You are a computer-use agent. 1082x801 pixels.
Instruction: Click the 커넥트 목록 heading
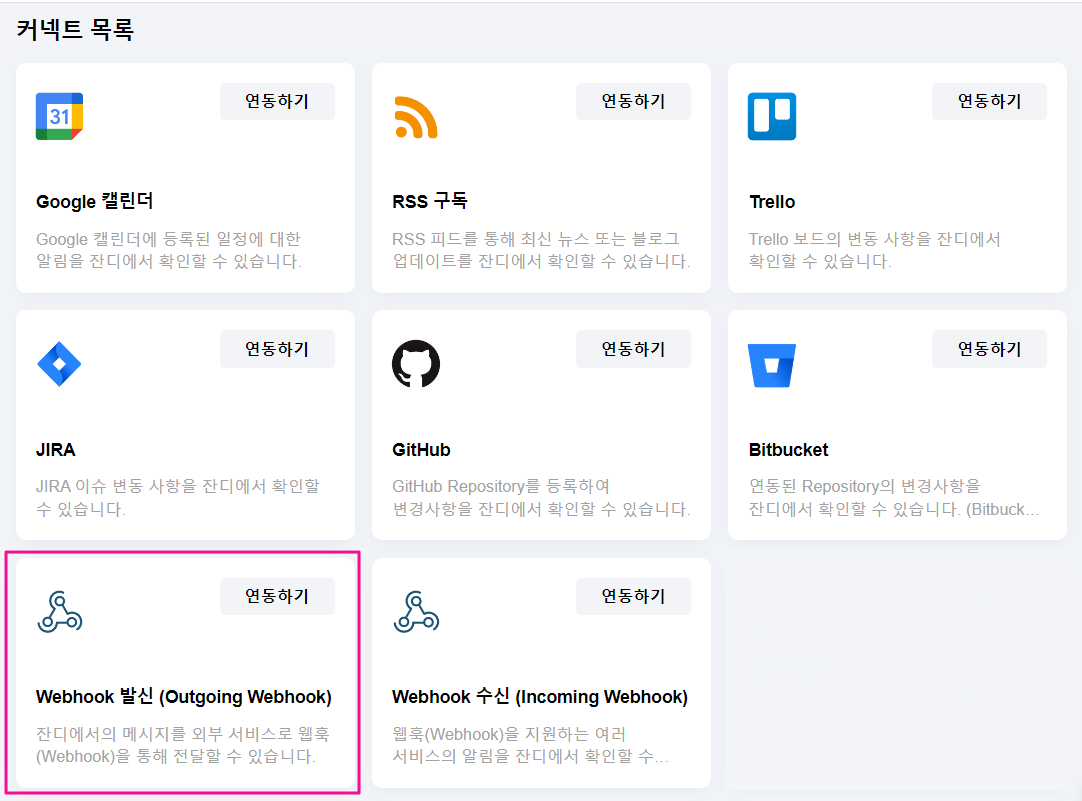click(75, 30)
